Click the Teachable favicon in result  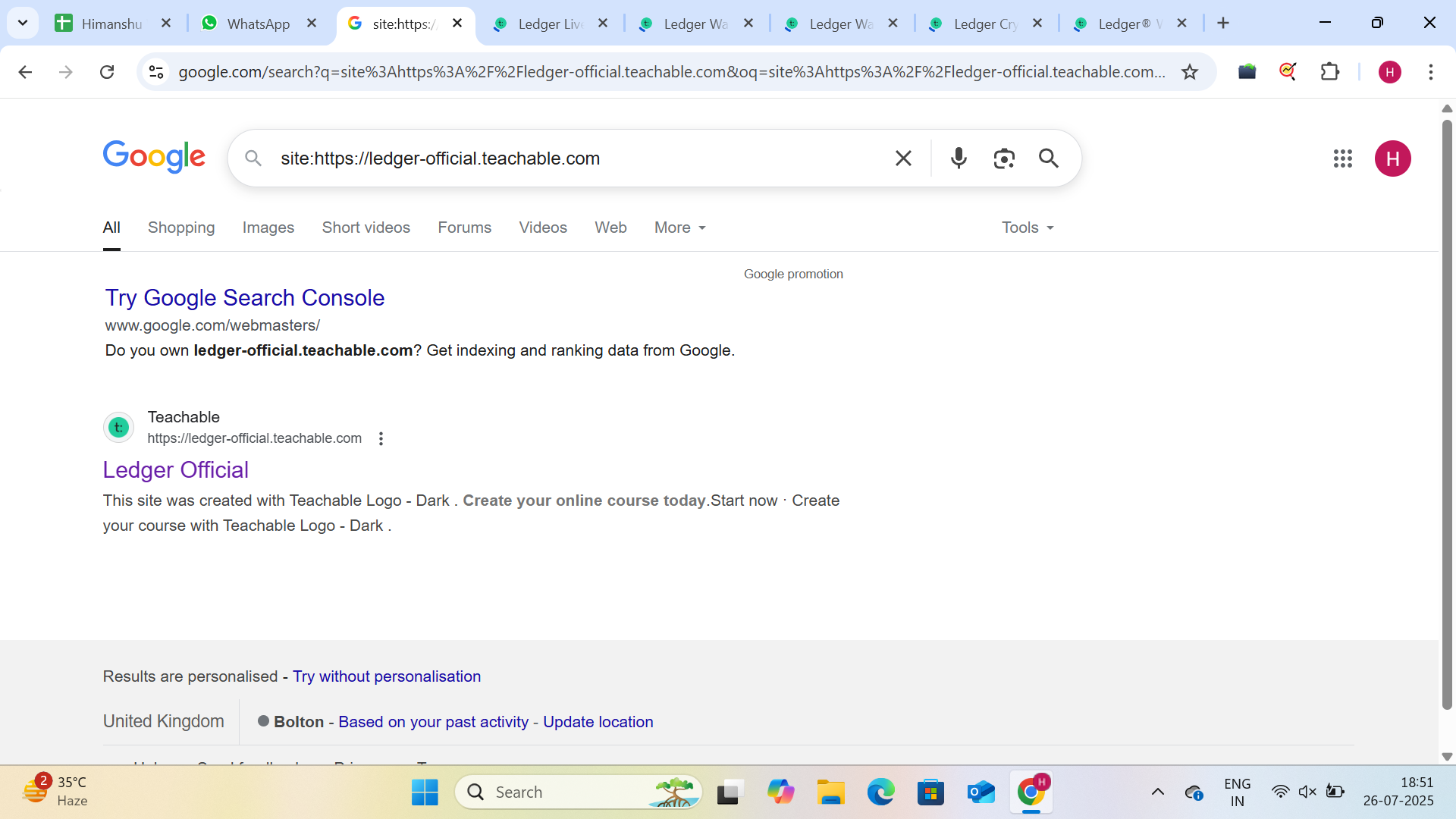118,428
